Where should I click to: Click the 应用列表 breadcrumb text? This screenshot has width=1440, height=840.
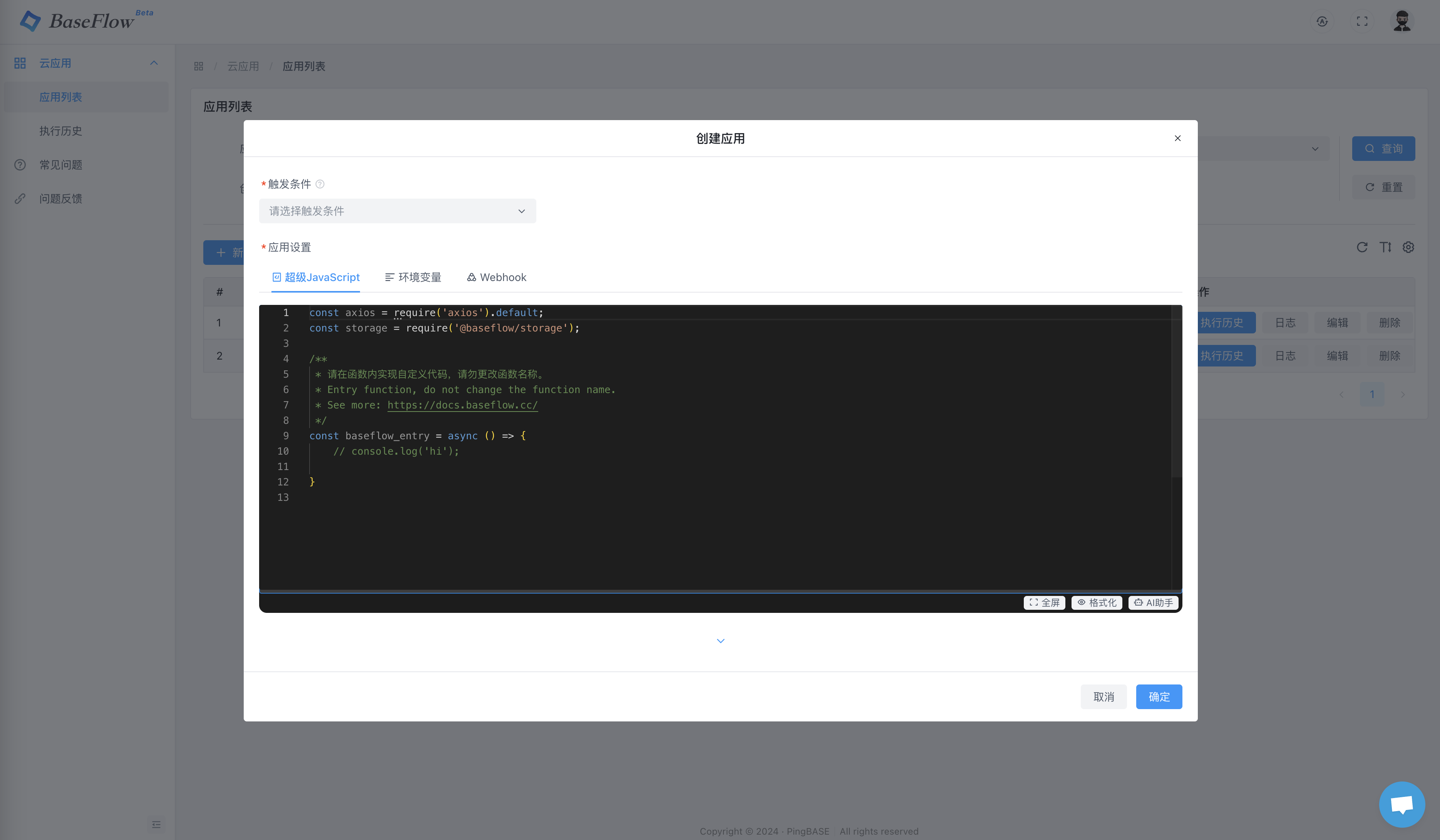(304, 66)
